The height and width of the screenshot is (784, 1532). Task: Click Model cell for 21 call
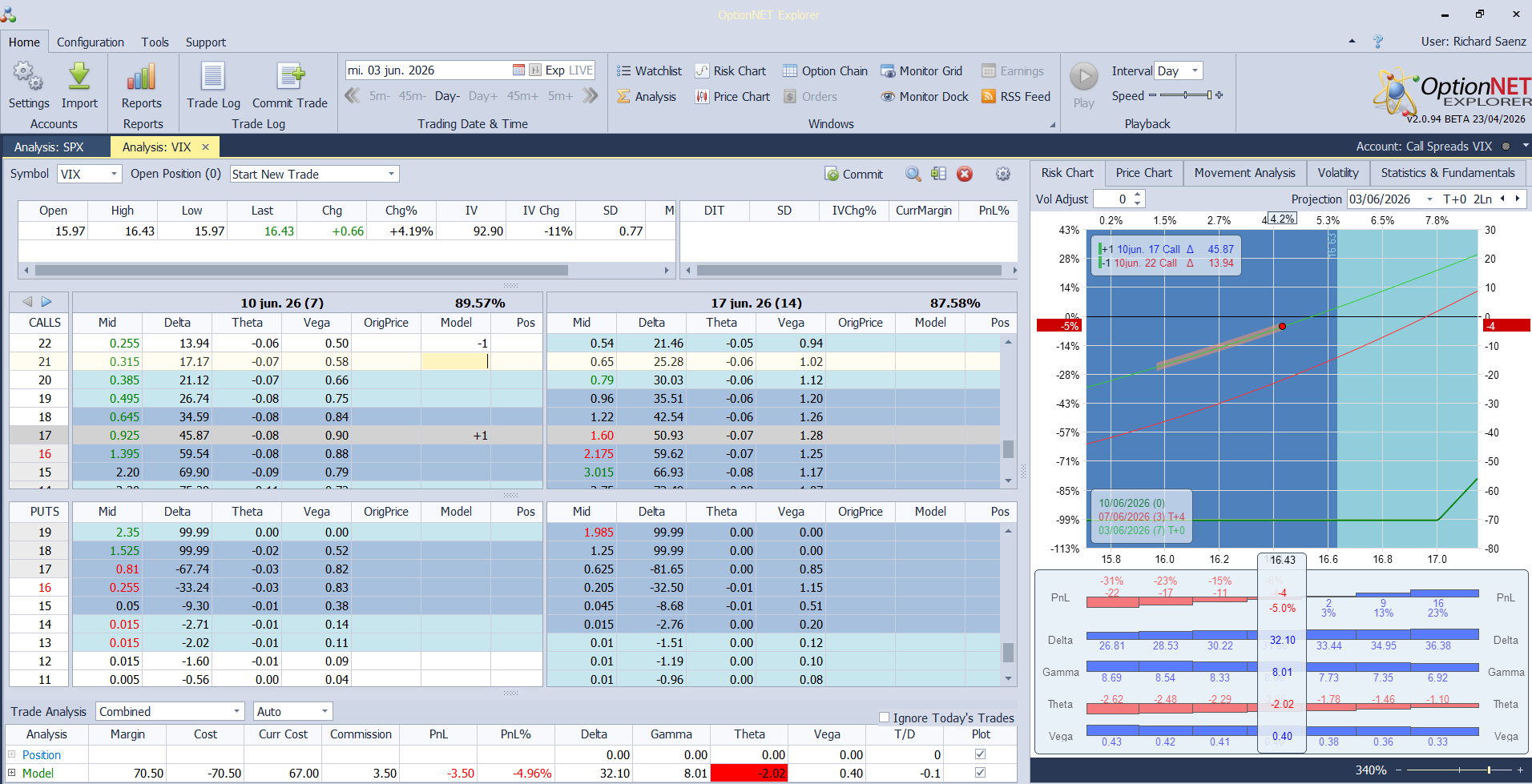(455, 362)
